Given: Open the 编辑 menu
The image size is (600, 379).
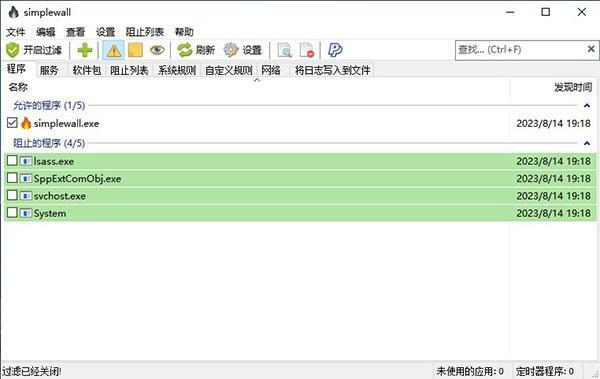Looking at the screenshot, I should pos(46,32).
